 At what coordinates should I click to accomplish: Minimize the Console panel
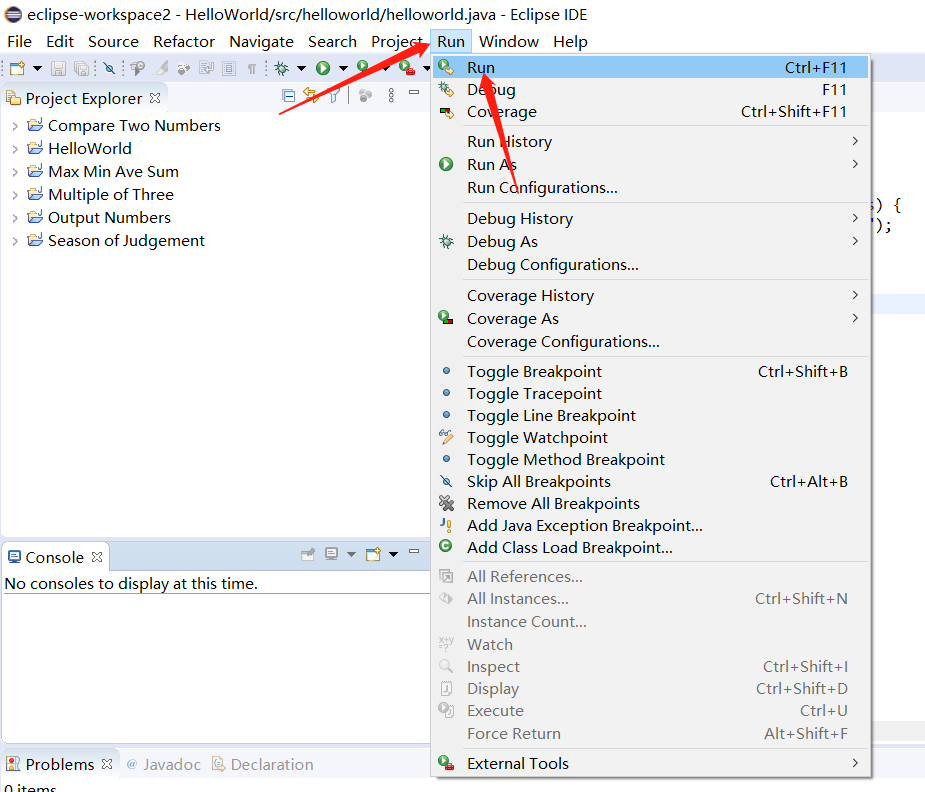point(414,551)
